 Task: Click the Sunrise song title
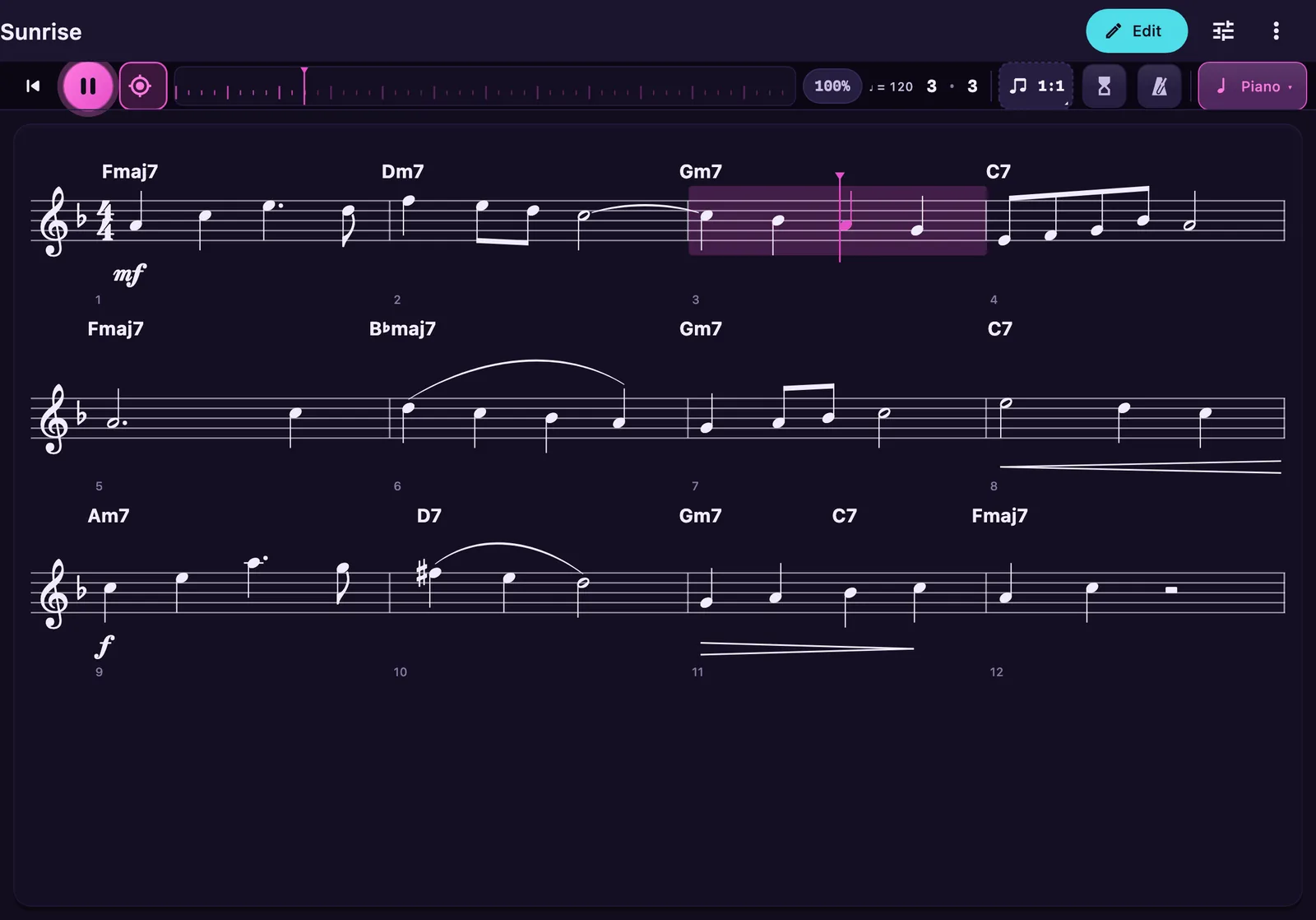click(x=40, y=31)
